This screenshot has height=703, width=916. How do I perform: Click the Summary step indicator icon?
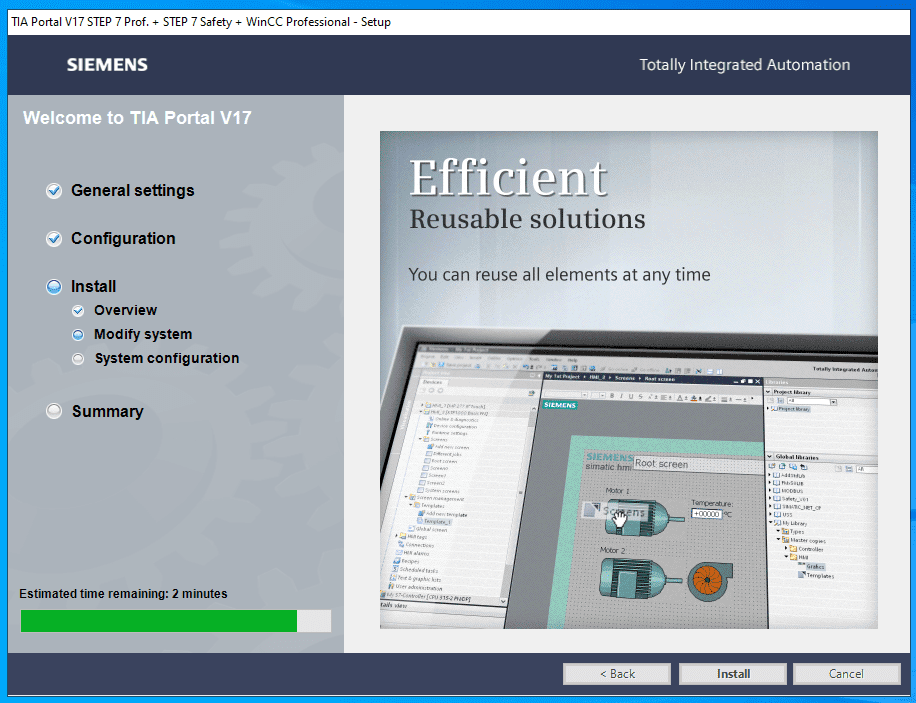pos(54,411)
